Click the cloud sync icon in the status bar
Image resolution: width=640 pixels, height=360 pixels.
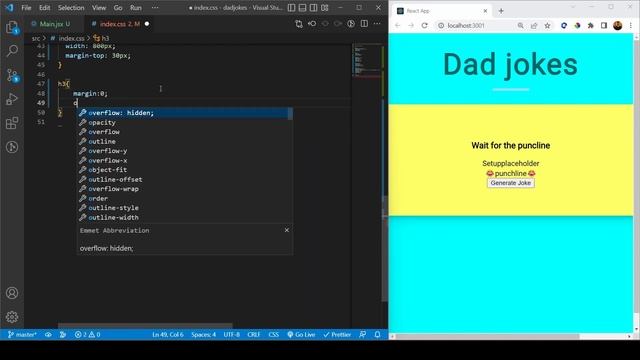[x=48, y=335]
